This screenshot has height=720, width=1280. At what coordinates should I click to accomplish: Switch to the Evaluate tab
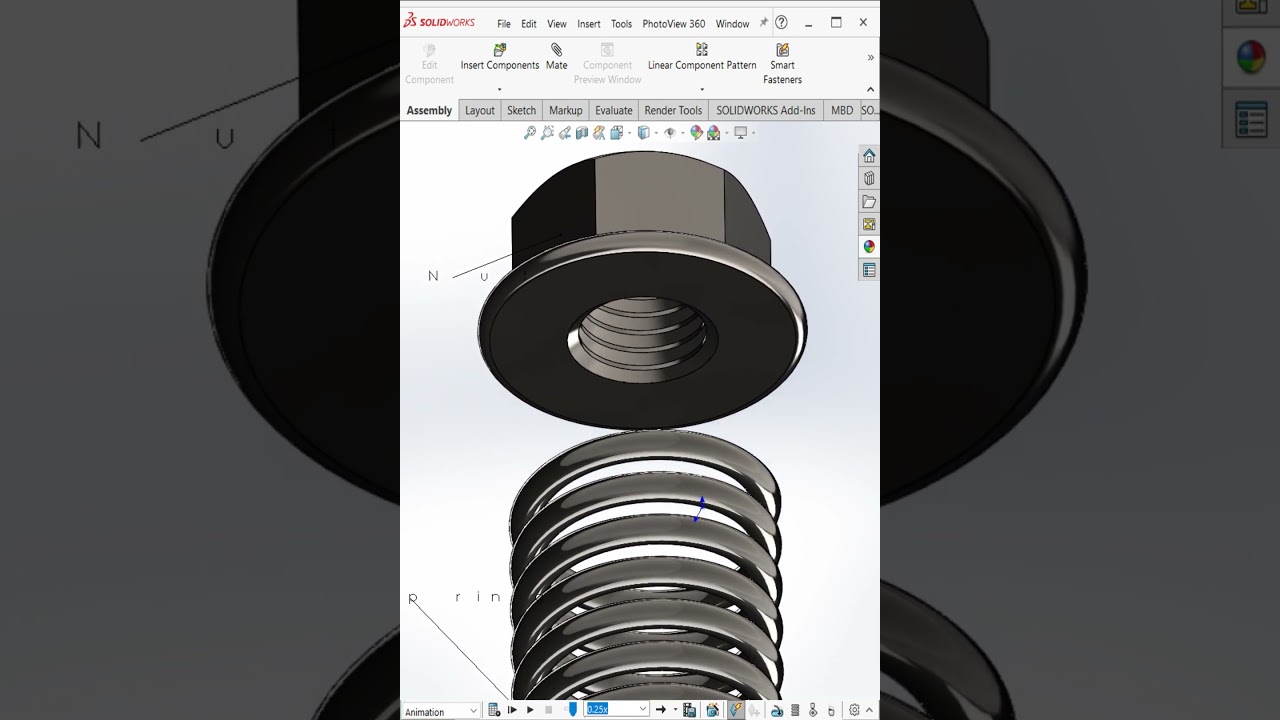click(614, 110)
